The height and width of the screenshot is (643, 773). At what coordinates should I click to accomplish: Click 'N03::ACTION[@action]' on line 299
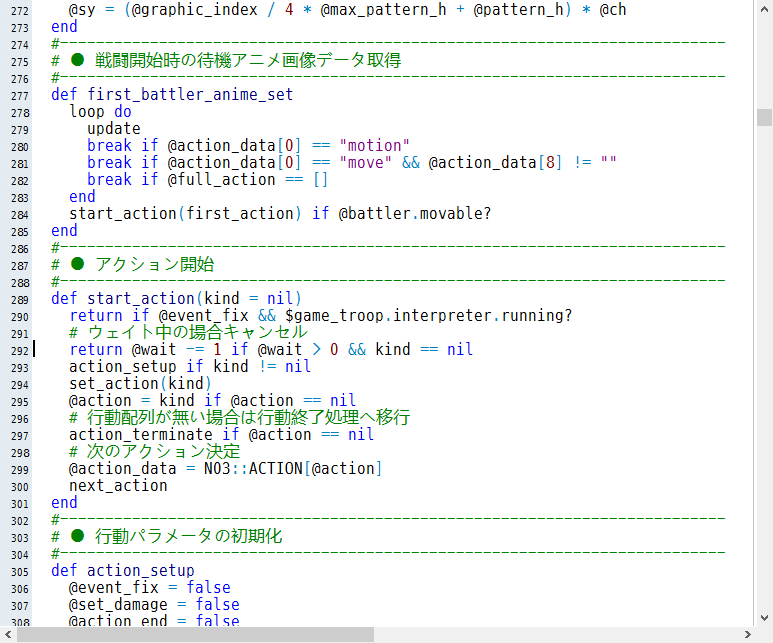(293, 468)
